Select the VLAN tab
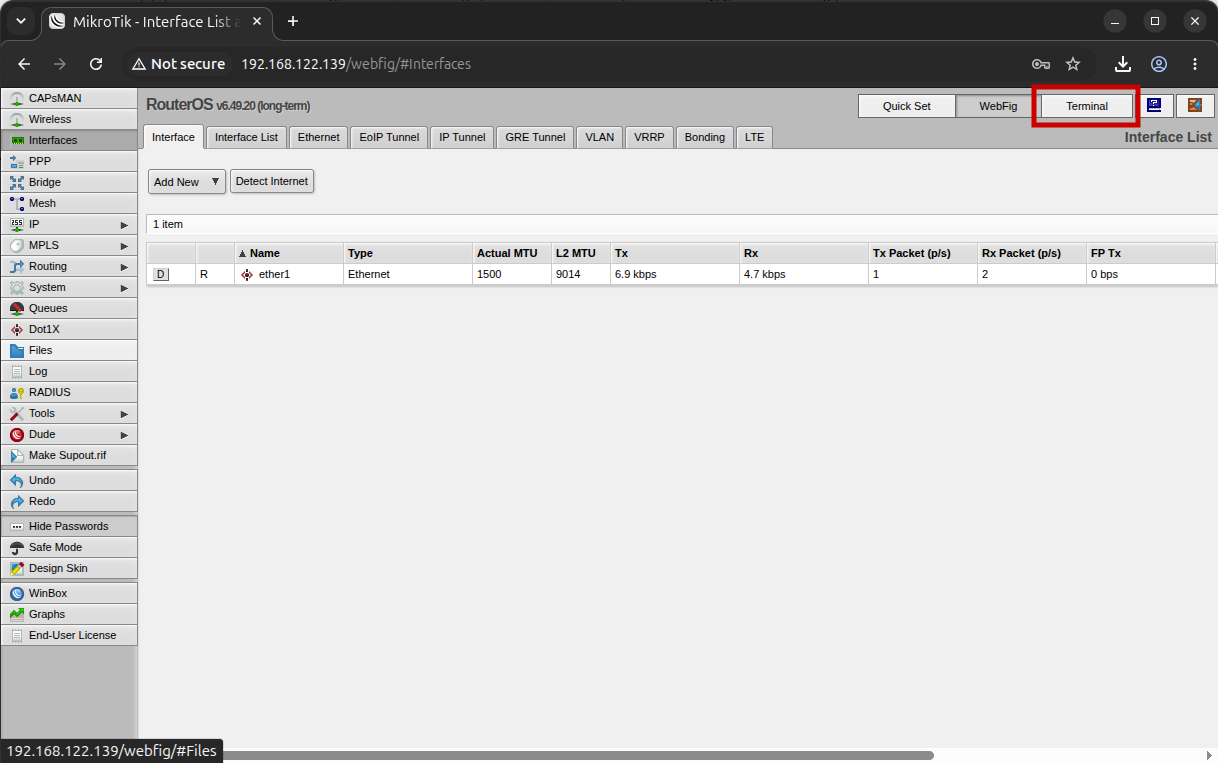This screenshot has width=1218, height=763. click(x=600, y=137)
